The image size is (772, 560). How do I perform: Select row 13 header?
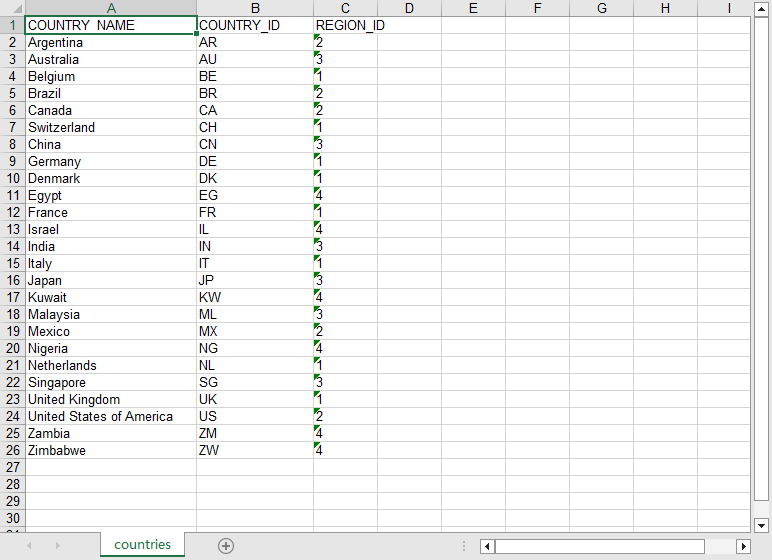(x=12, y=229)
